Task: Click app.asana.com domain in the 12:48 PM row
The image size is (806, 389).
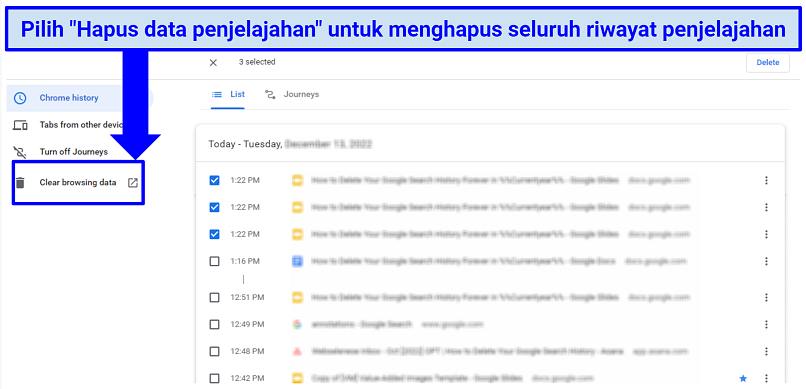Action: (661, 351)
